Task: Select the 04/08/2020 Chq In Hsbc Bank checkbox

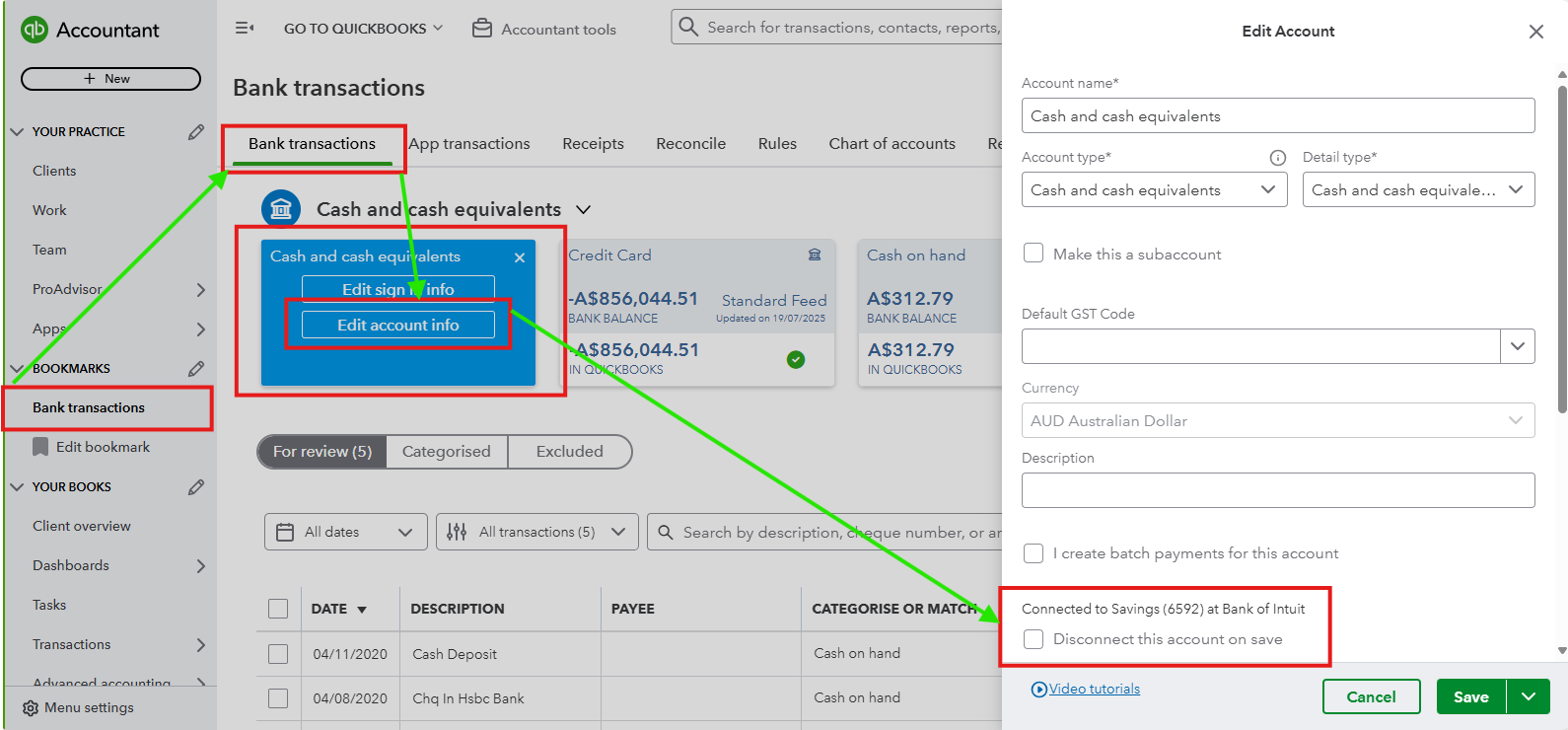Action: (278, 698)
